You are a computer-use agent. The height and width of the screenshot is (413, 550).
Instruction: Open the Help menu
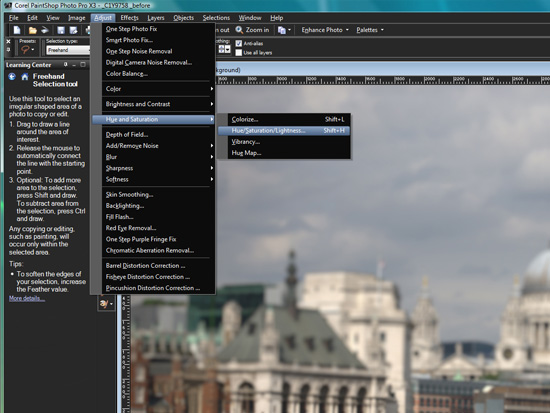[x=276, y=18]
